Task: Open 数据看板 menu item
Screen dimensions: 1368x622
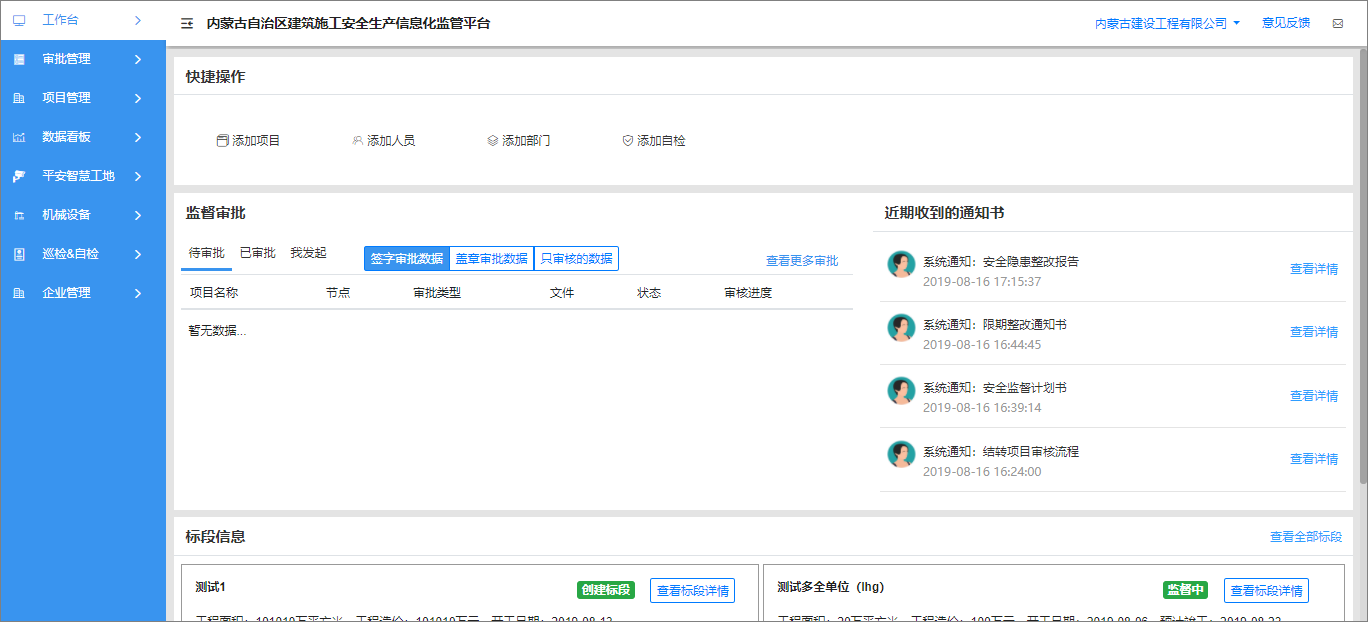Action: click(83, 137)
